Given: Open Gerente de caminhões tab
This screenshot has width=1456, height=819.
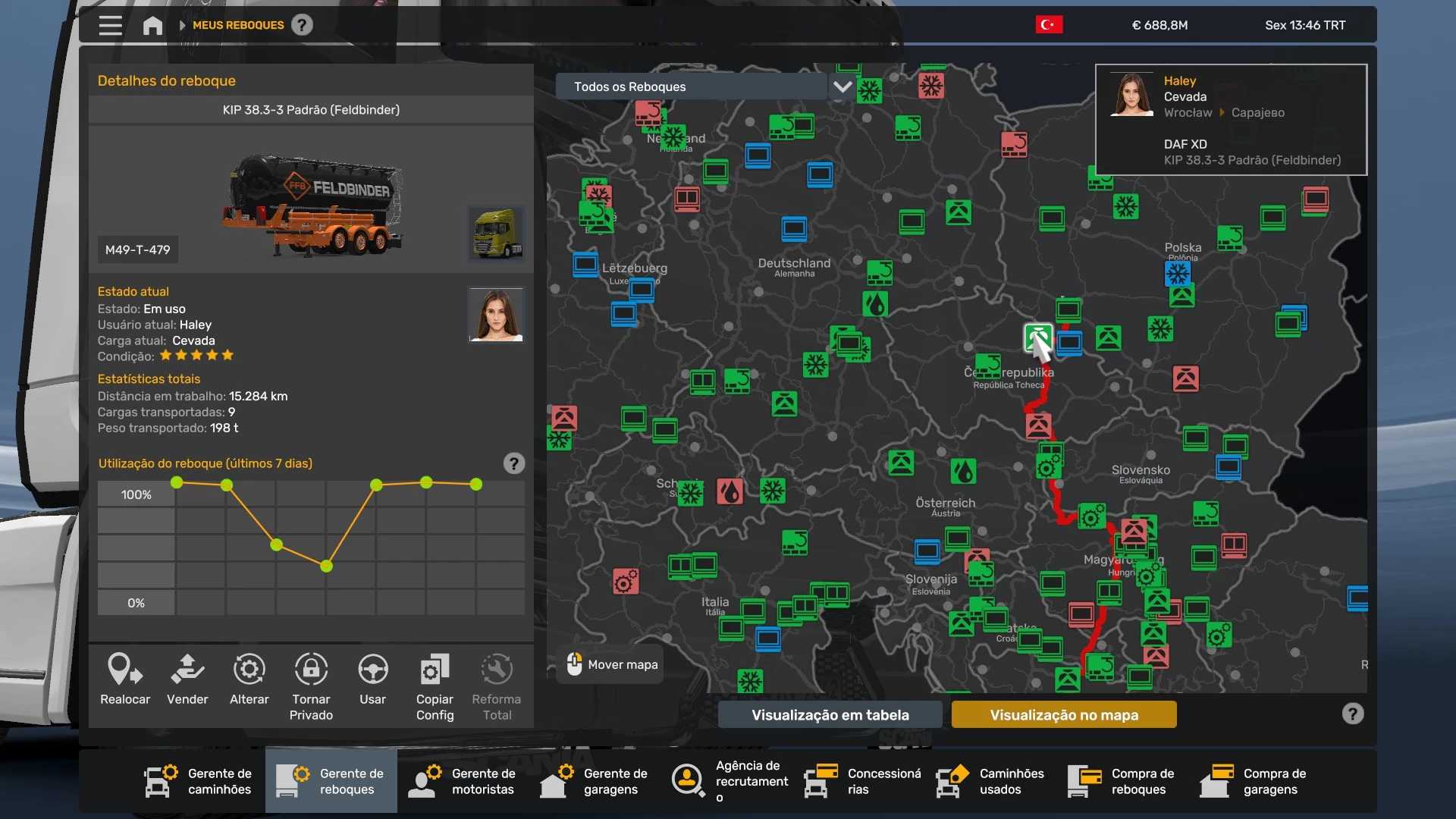Looking at the screenshot, I should click(199, 781).
